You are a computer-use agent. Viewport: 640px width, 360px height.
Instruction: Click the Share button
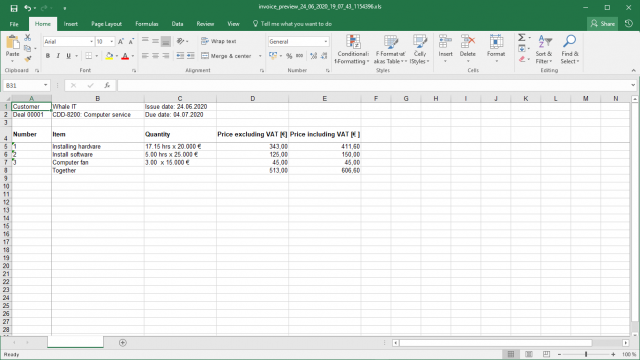[602, 24]
